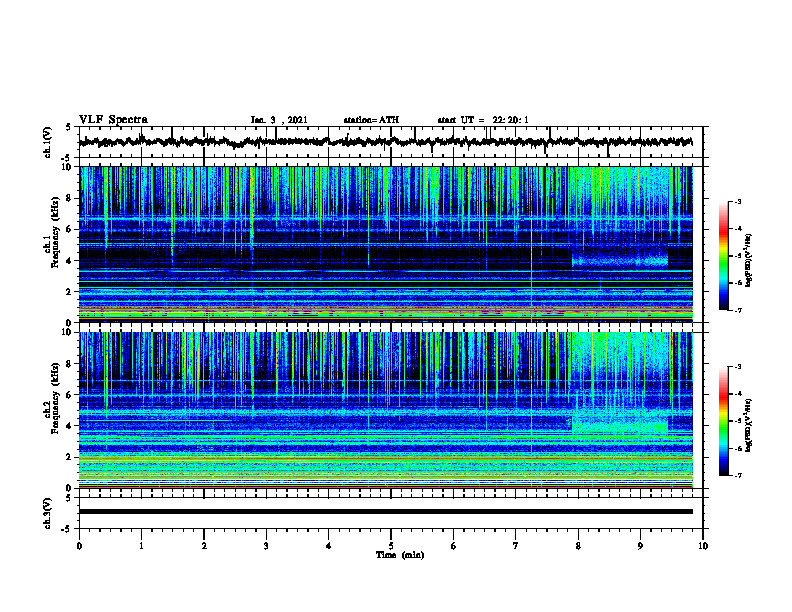Viewport: 792px width, 612px height.
Task: Click tick label "2" on the Time axis
Action: [x=204, y=546]
